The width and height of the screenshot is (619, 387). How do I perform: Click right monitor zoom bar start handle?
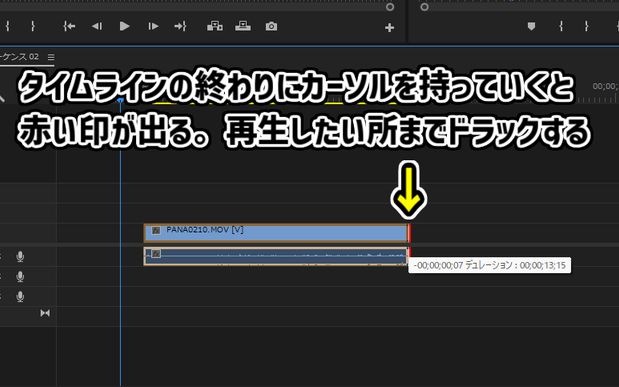point(424,7)
